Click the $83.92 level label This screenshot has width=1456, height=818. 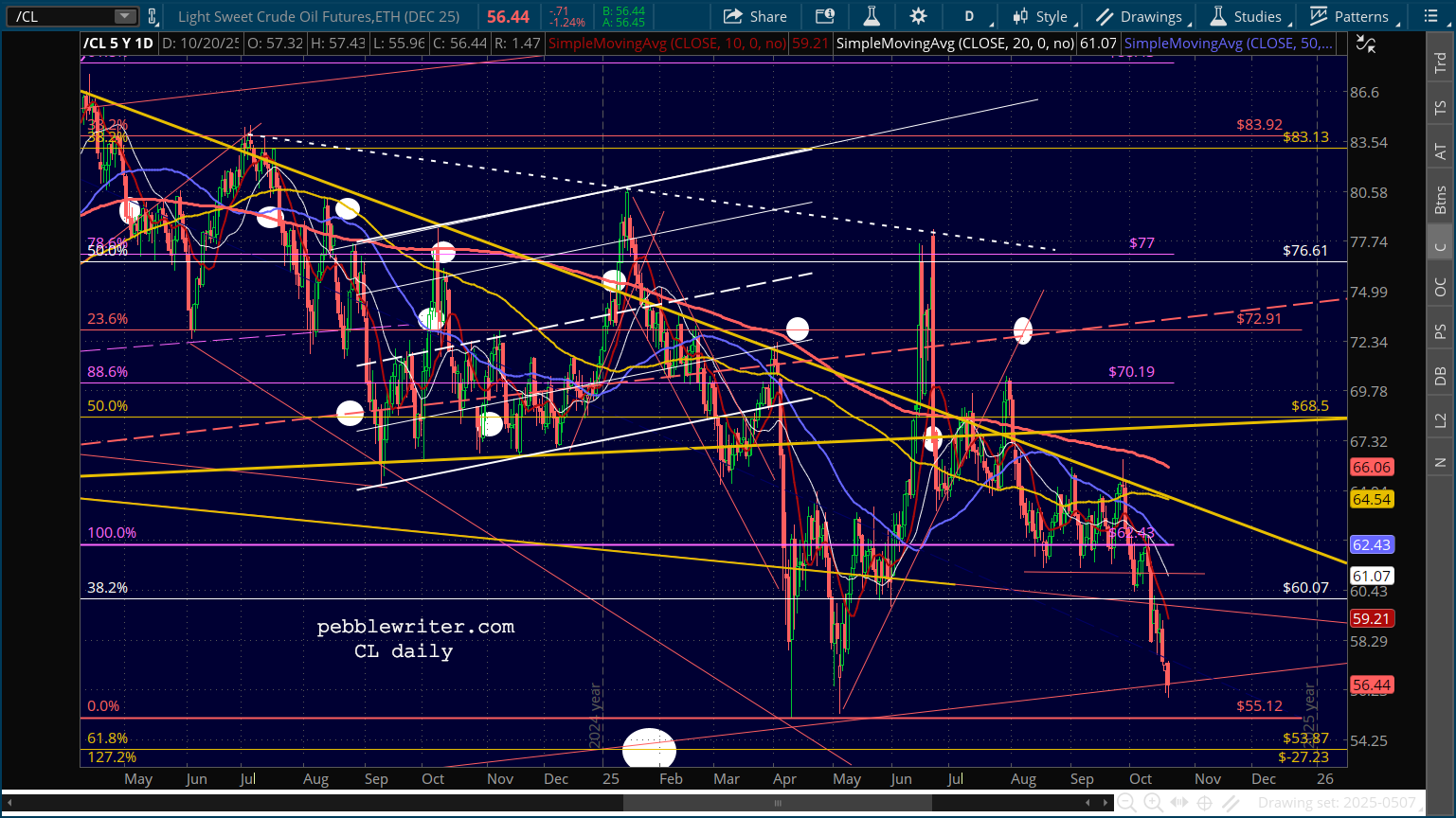(x=1259, y=125)
